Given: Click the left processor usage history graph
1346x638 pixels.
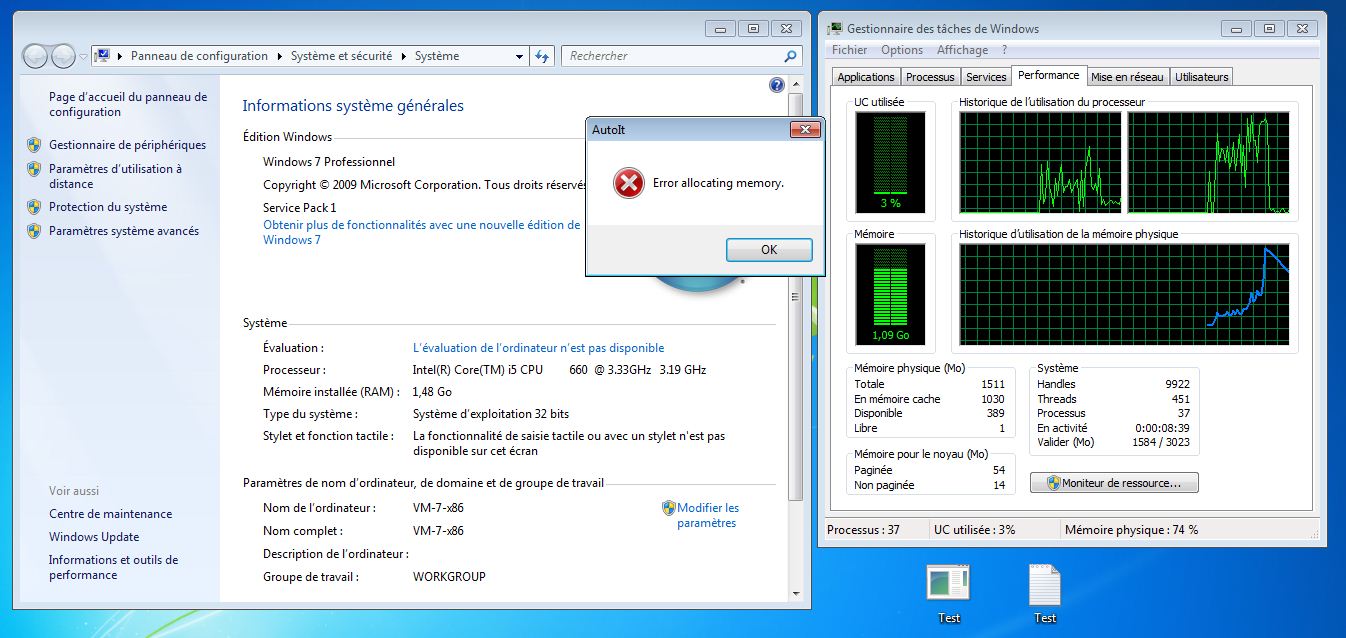Looking at the screenshot, I should point(1041,161).
